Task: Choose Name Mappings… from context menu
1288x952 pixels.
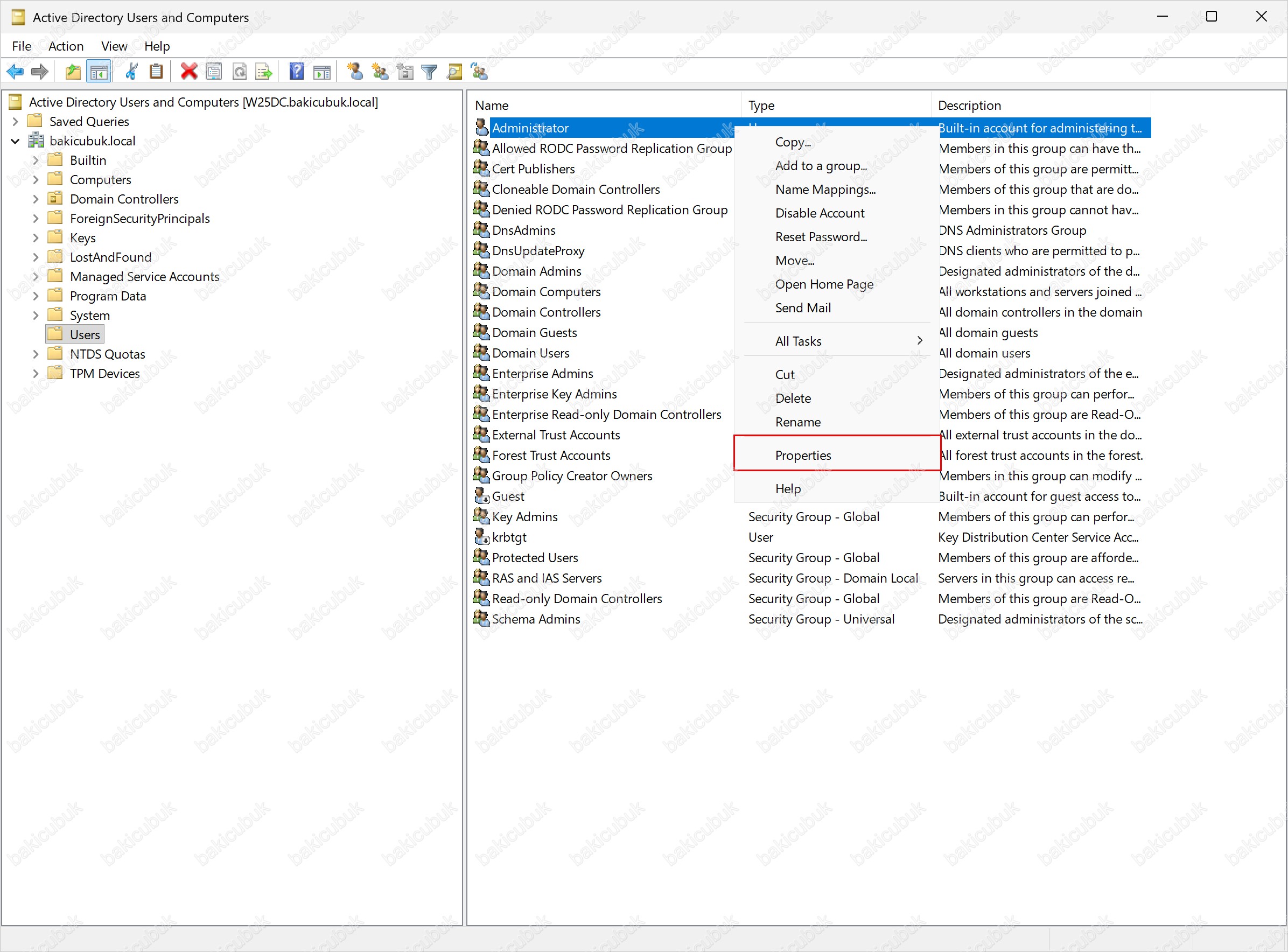Action: (x=837, y=190)
